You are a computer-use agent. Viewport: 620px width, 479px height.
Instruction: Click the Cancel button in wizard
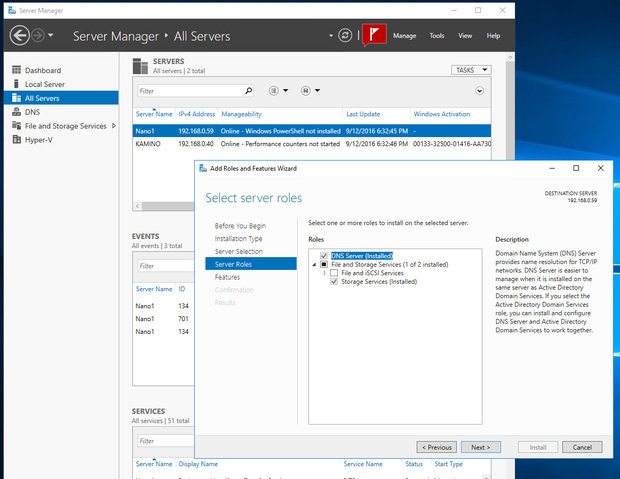[x=582, y=447]
